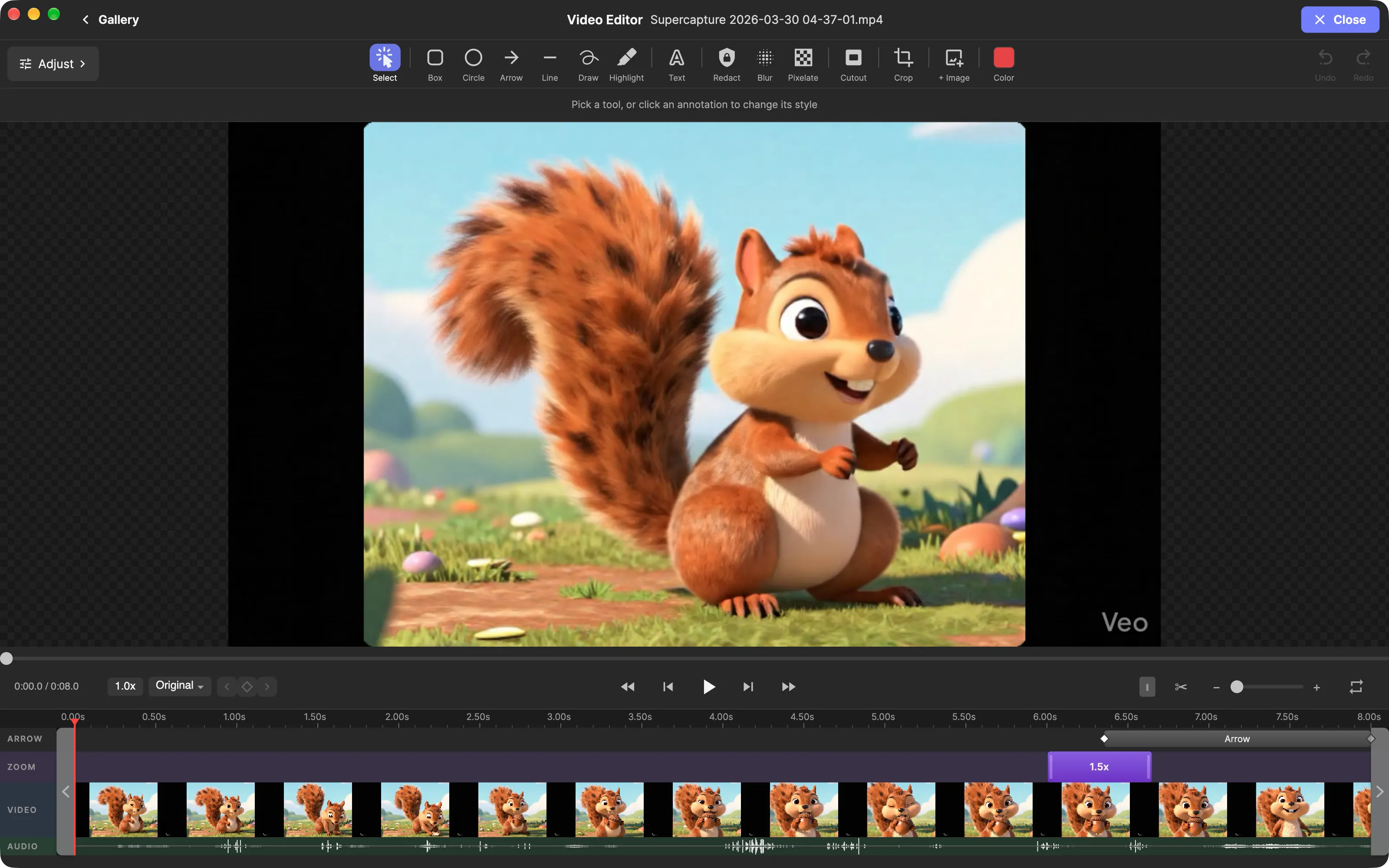Jump to next keyframe
The image size is (1389, 868).
267,687
